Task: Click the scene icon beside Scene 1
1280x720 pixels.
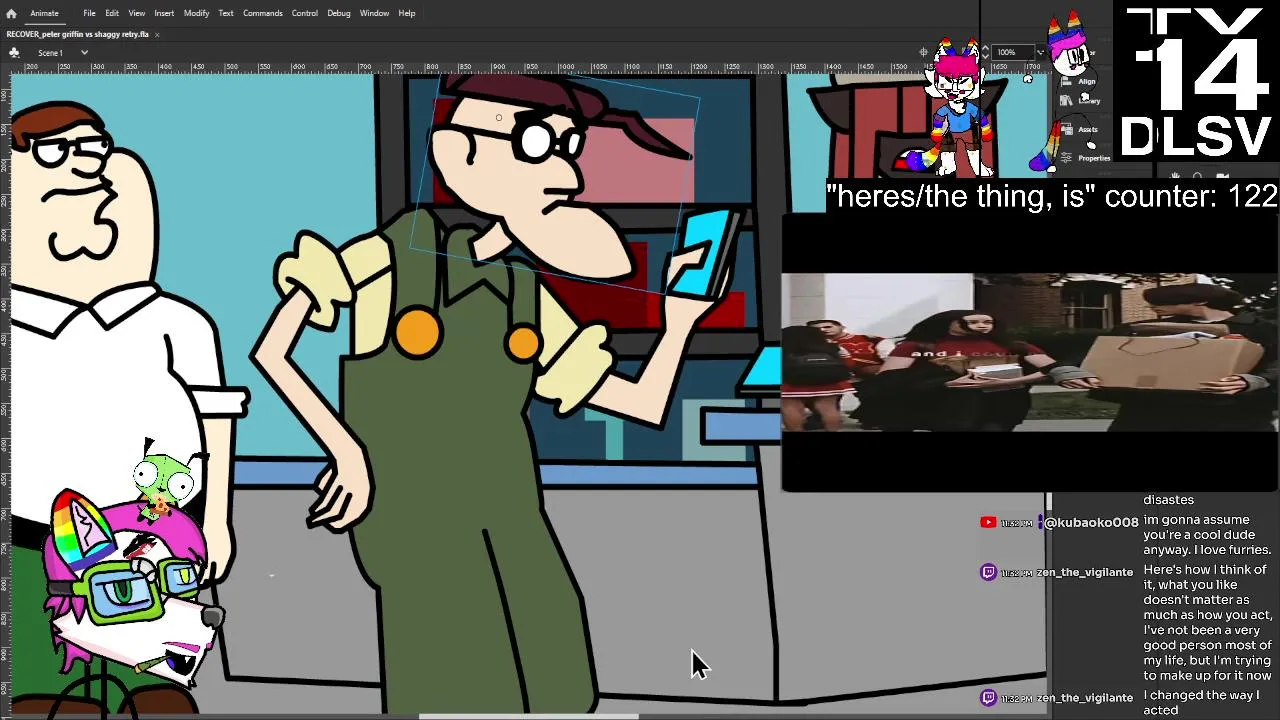Action: (x=14, y=52)
